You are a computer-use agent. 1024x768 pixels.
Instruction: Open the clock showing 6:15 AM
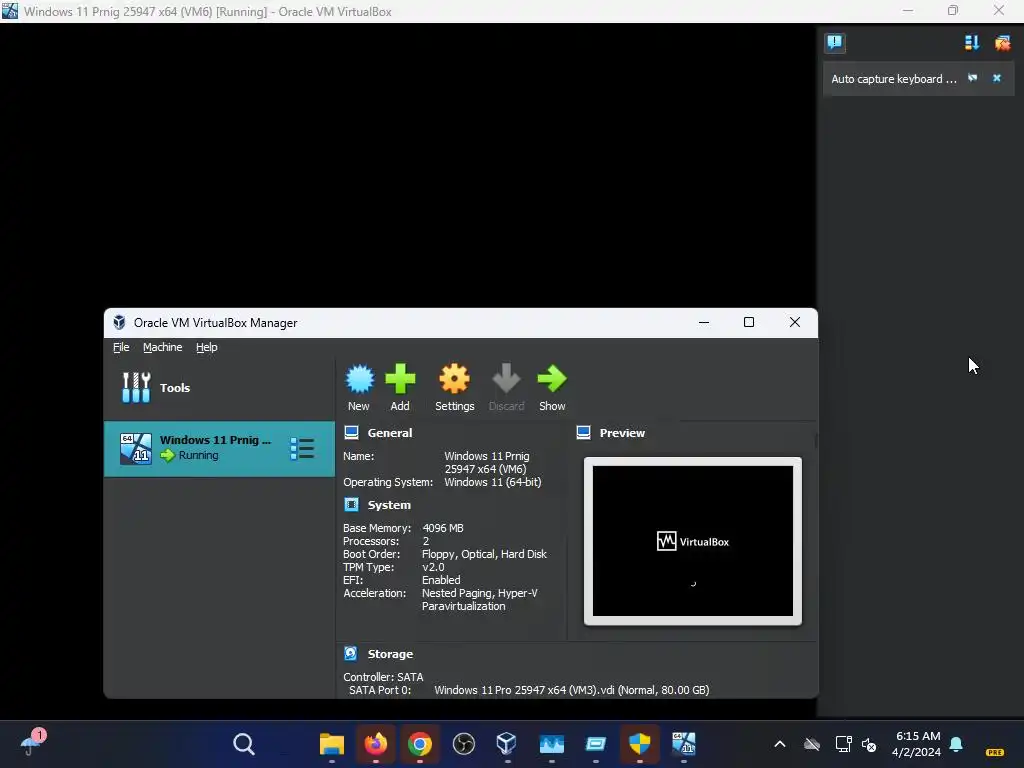(917, 744)
